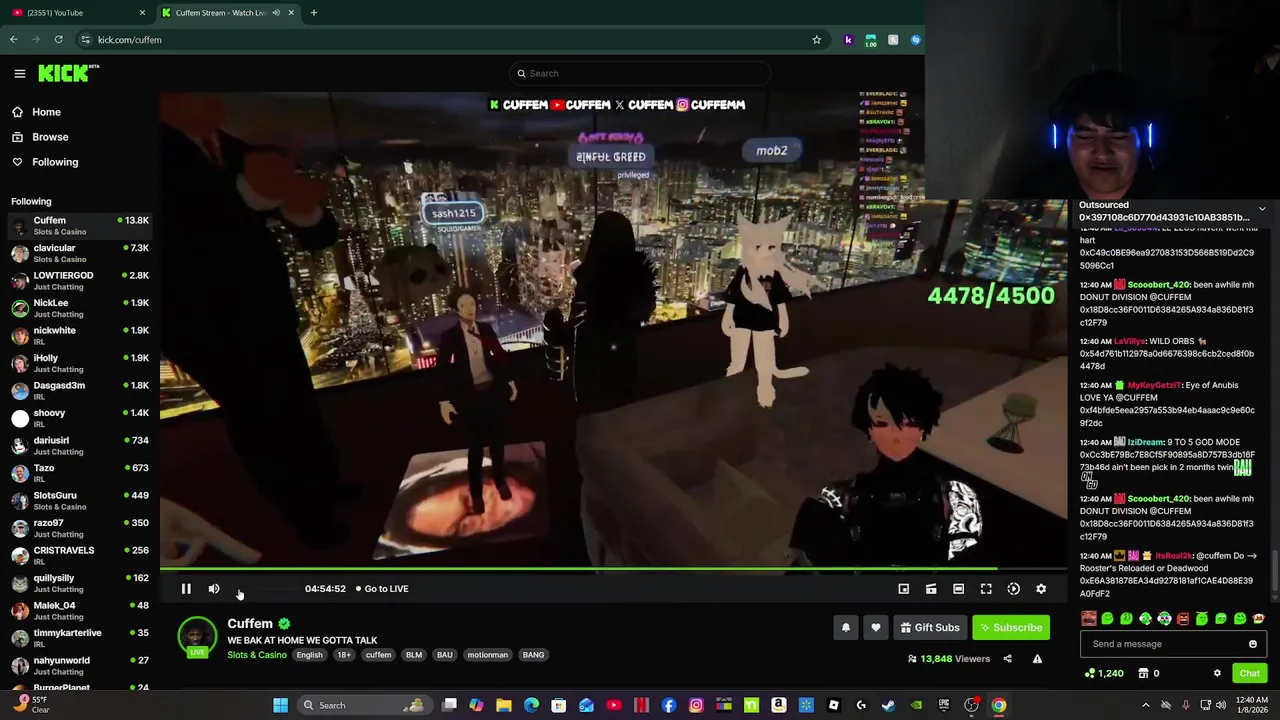Image resolution: width=1280 pixels, height=720 pixels.
Task: Click Cuffem's profile avatar
Action: (197, 637)
